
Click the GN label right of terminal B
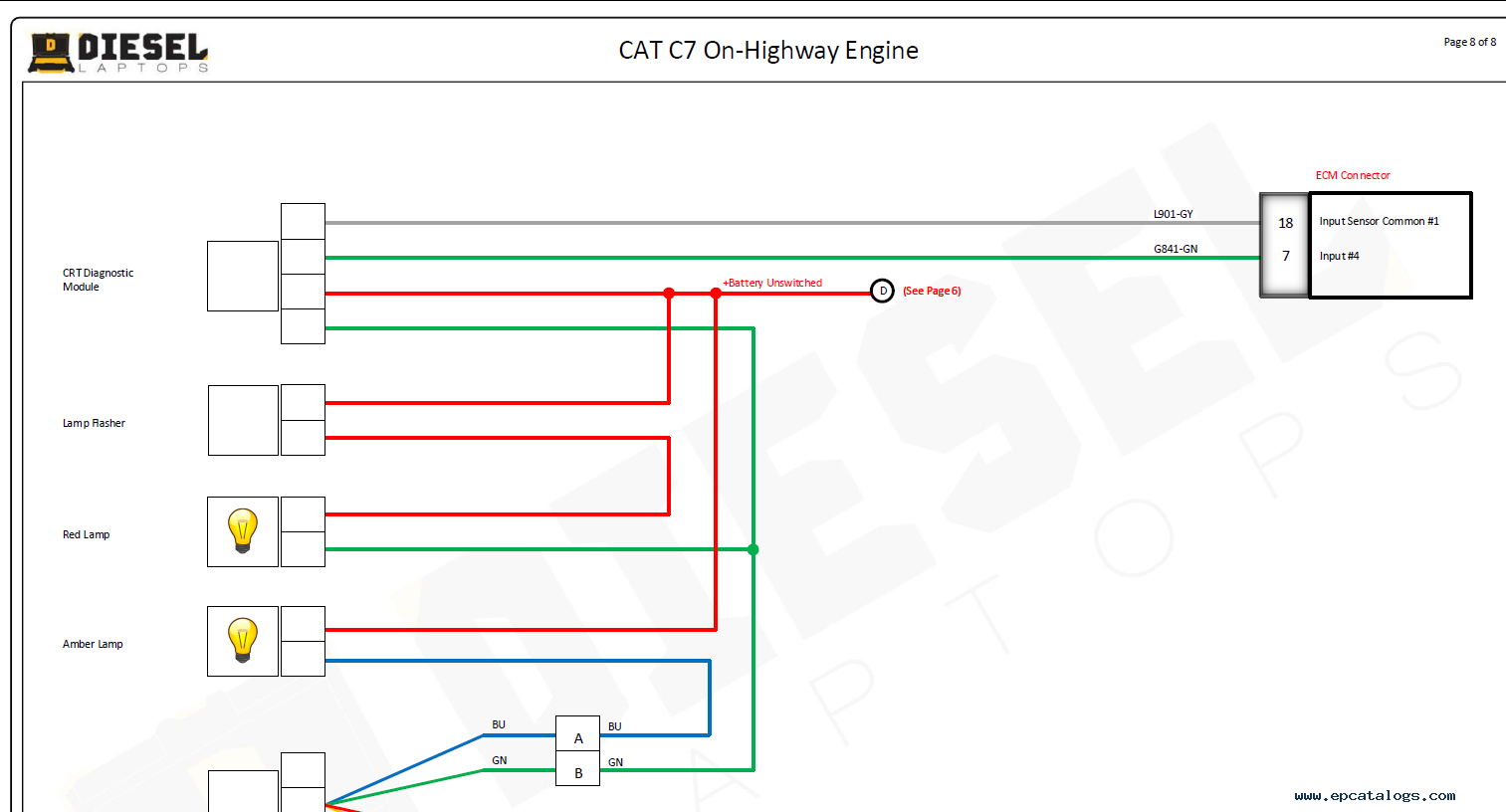(616, 762)
